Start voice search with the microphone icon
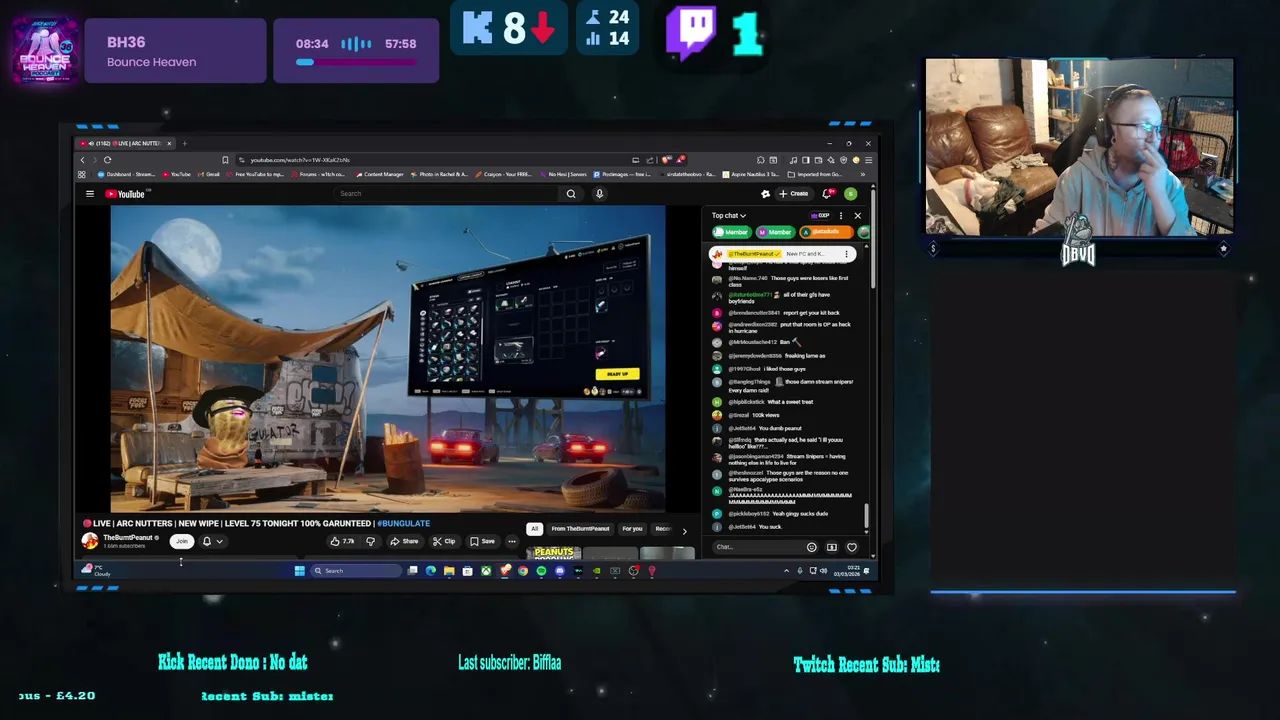Screen dimensions: 1280x720 click(599, 194)
